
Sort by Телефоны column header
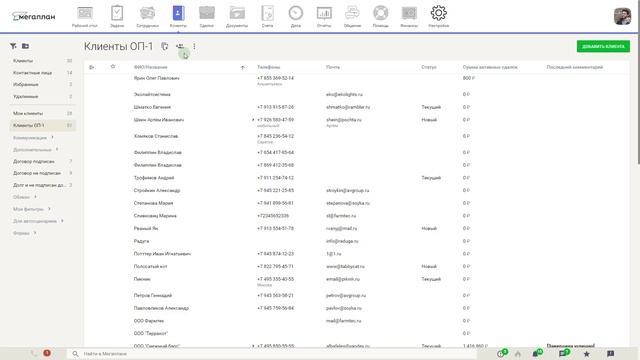(x=269, y=67)
